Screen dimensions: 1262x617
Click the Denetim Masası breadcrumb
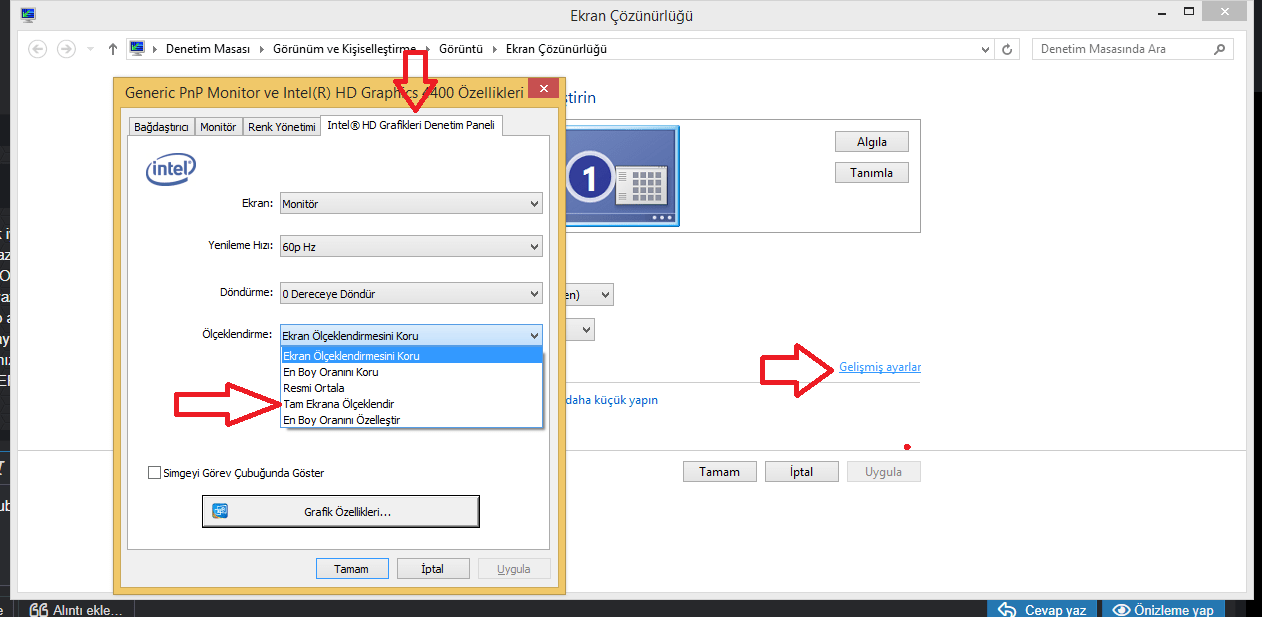208,49
